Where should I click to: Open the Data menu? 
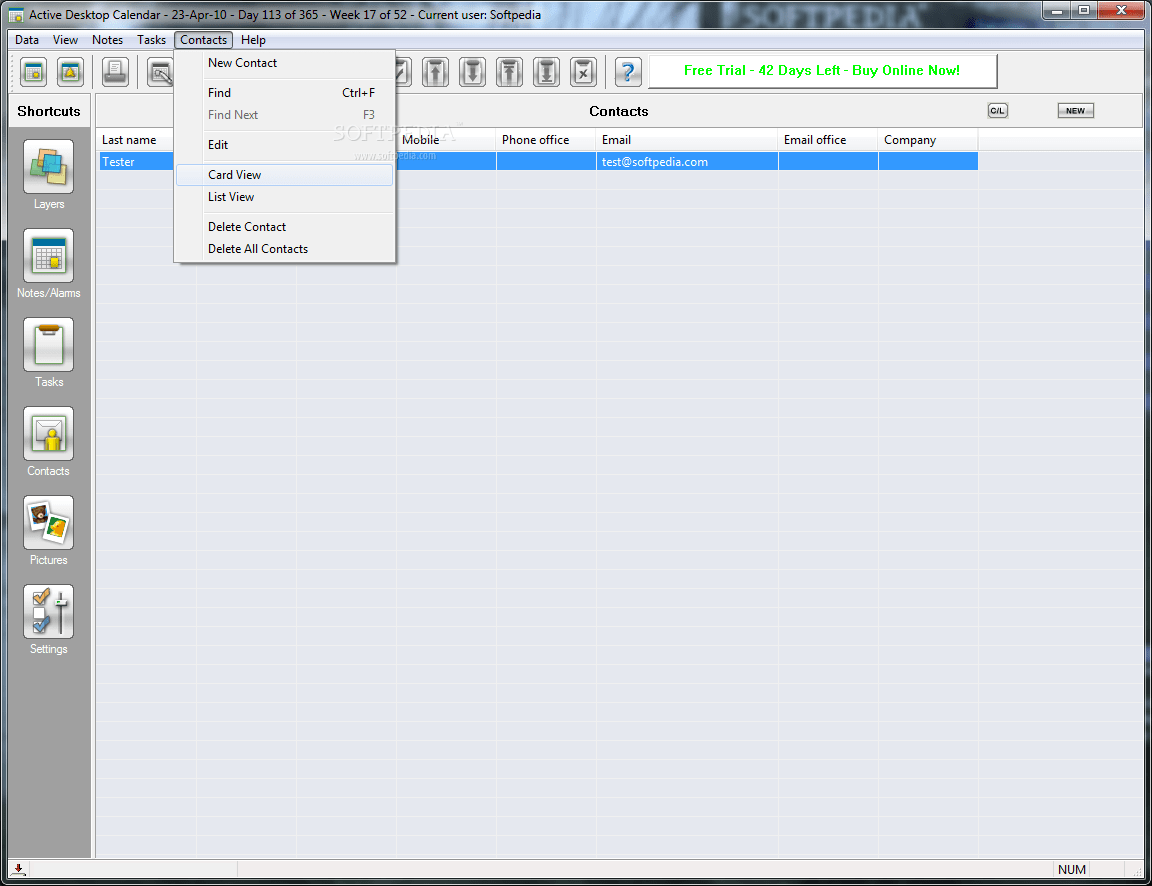(26, 40)
